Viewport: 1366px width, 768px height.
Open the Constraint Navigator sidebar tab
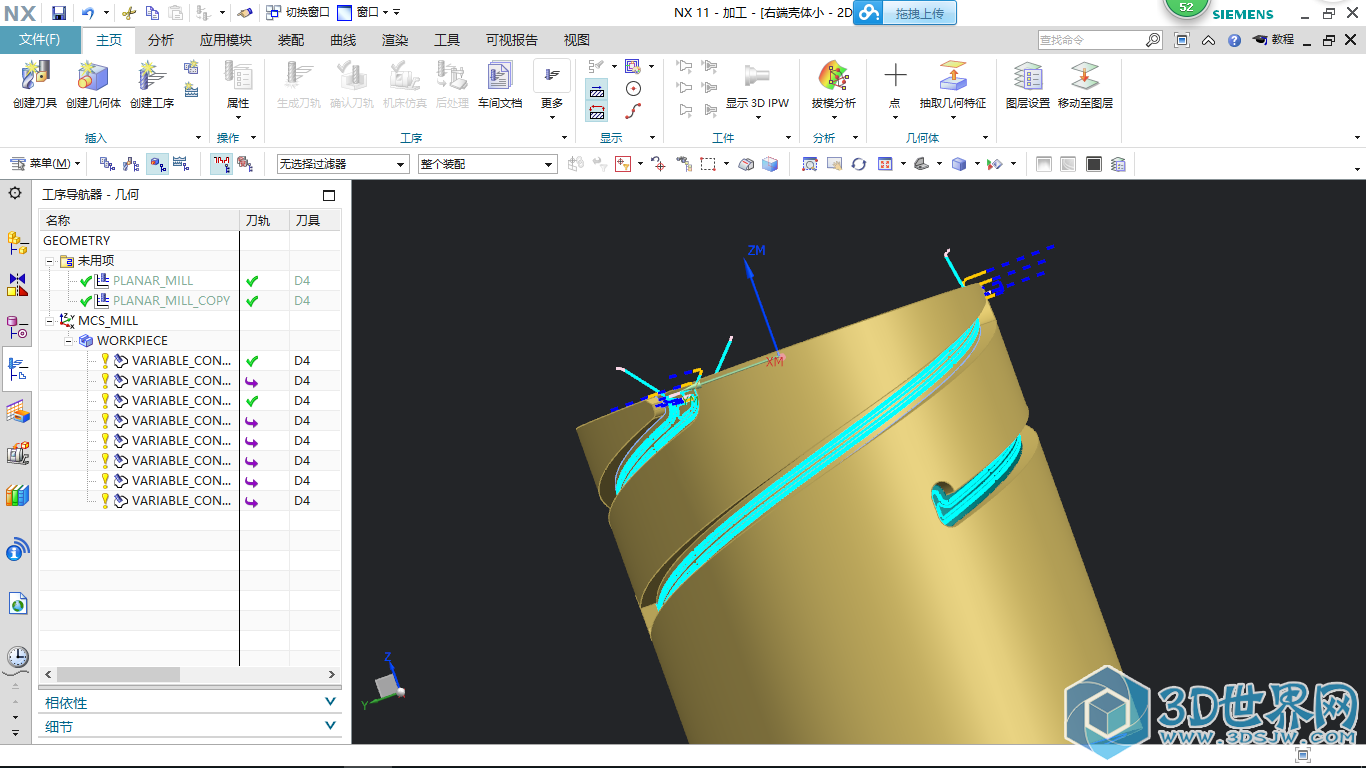click(x=17, y=285)
